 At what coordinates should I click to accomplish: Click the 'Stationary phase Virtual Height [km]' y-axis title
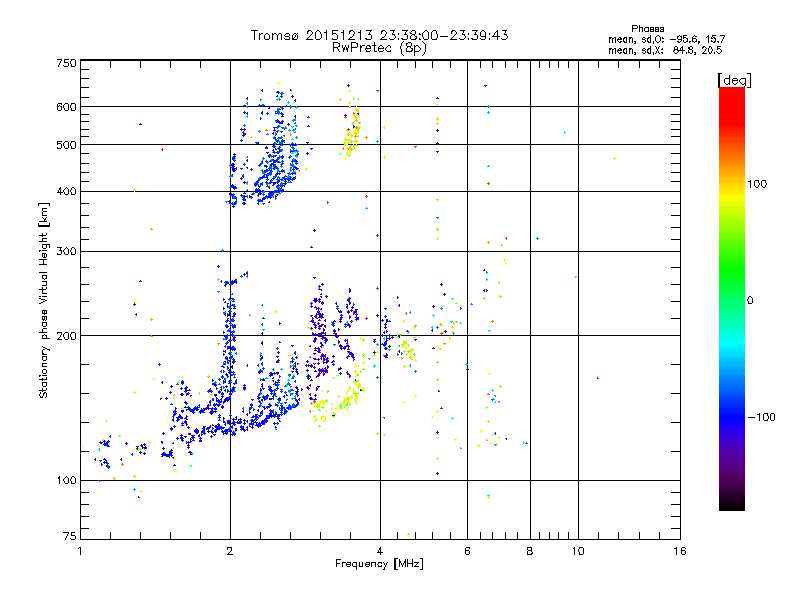pos(44,300)
